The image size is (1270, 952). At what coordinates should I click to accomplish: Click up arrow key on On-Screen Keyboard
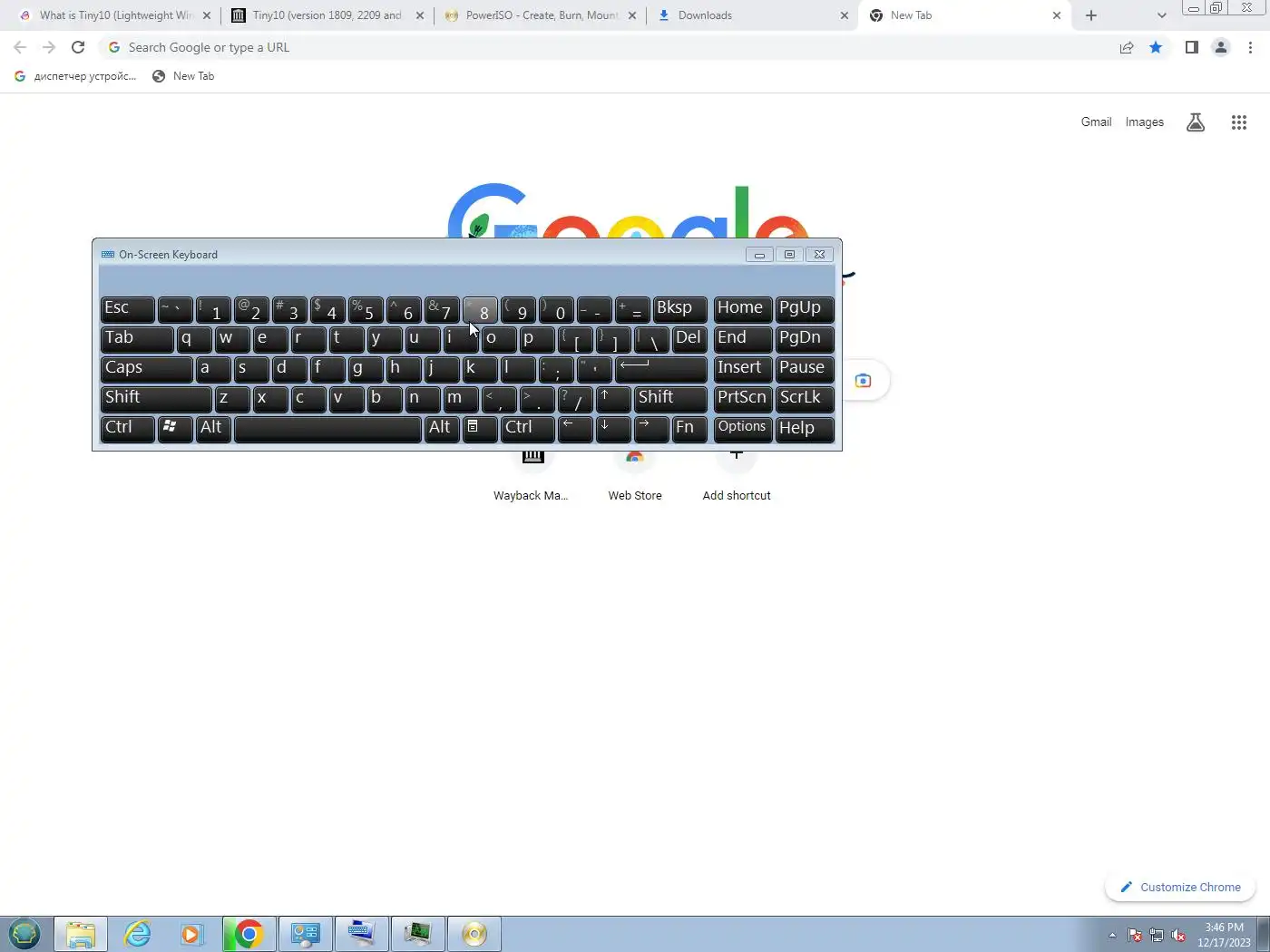[613, 399]
